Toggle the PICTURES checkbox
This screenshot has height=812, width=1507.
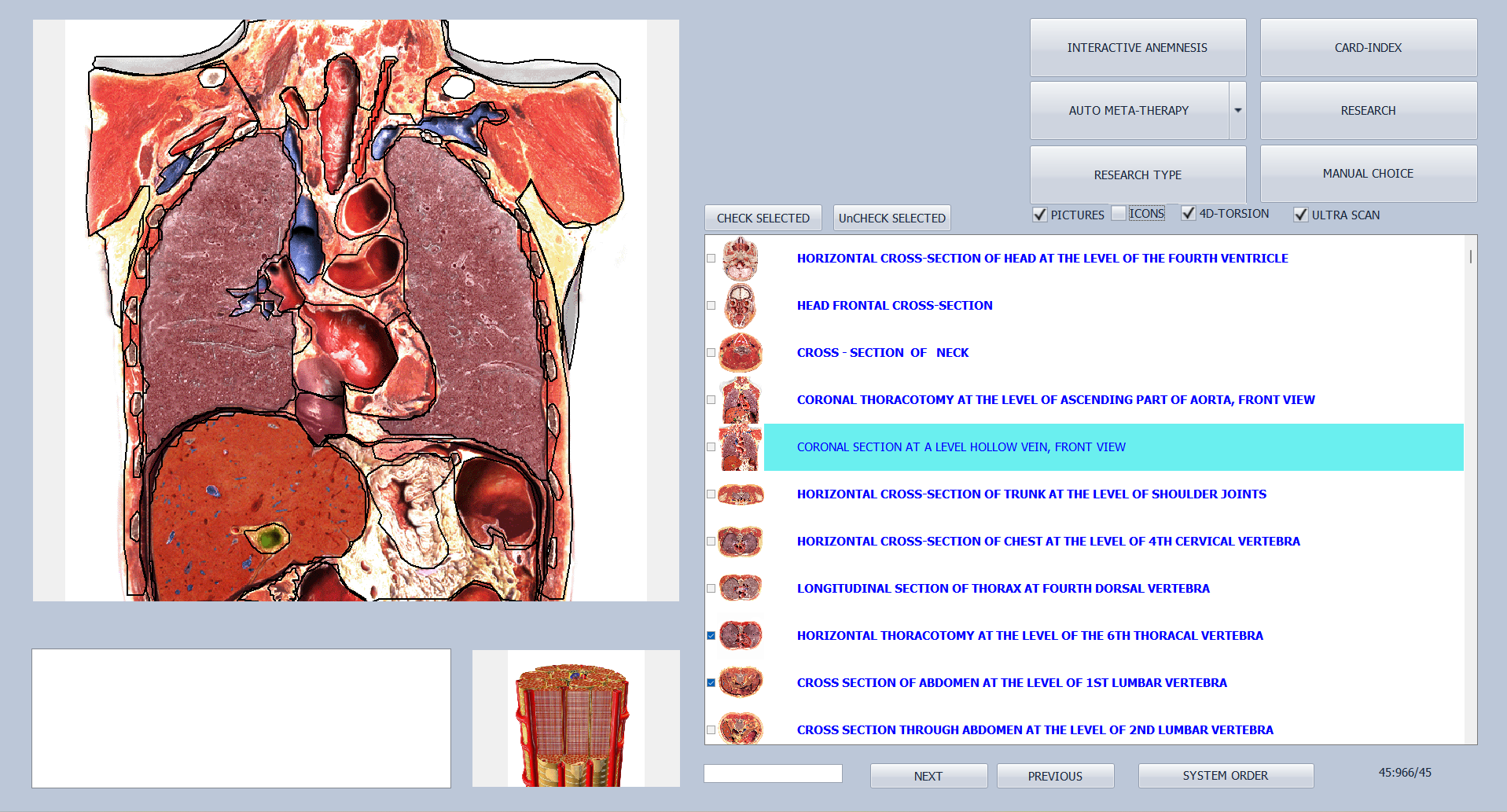pos(1039,215)
